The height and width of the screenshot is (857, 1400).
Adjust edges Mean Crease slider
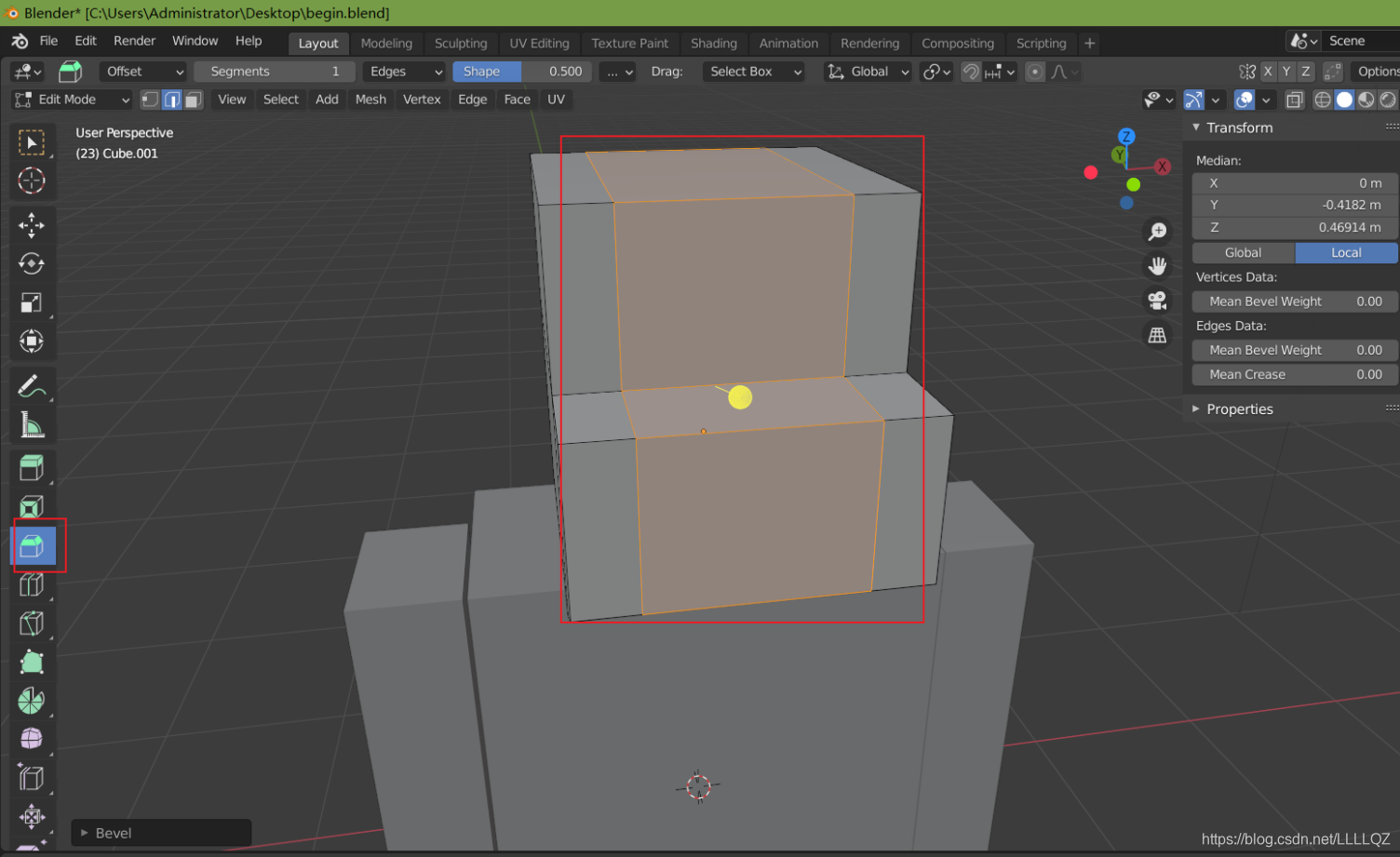[1295, 374]
